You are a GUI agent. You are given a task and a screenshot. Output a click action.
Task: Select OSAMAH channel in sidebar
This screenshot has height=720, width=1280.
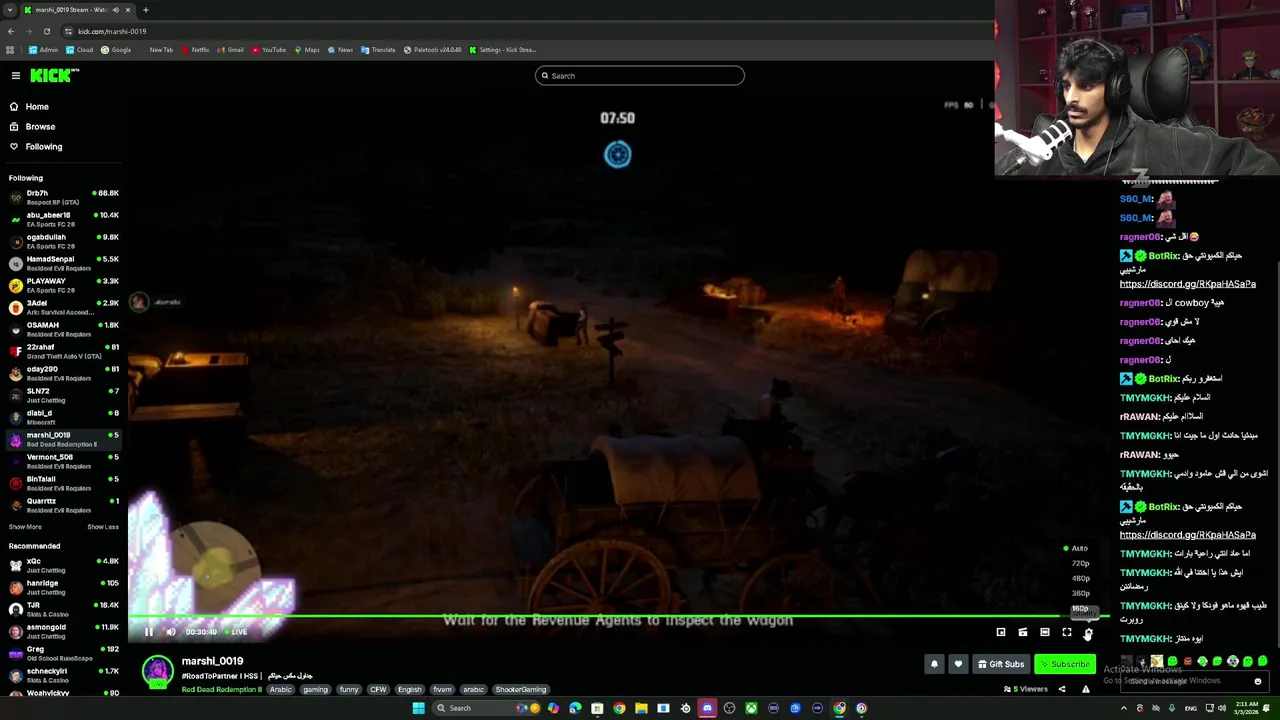63,329
